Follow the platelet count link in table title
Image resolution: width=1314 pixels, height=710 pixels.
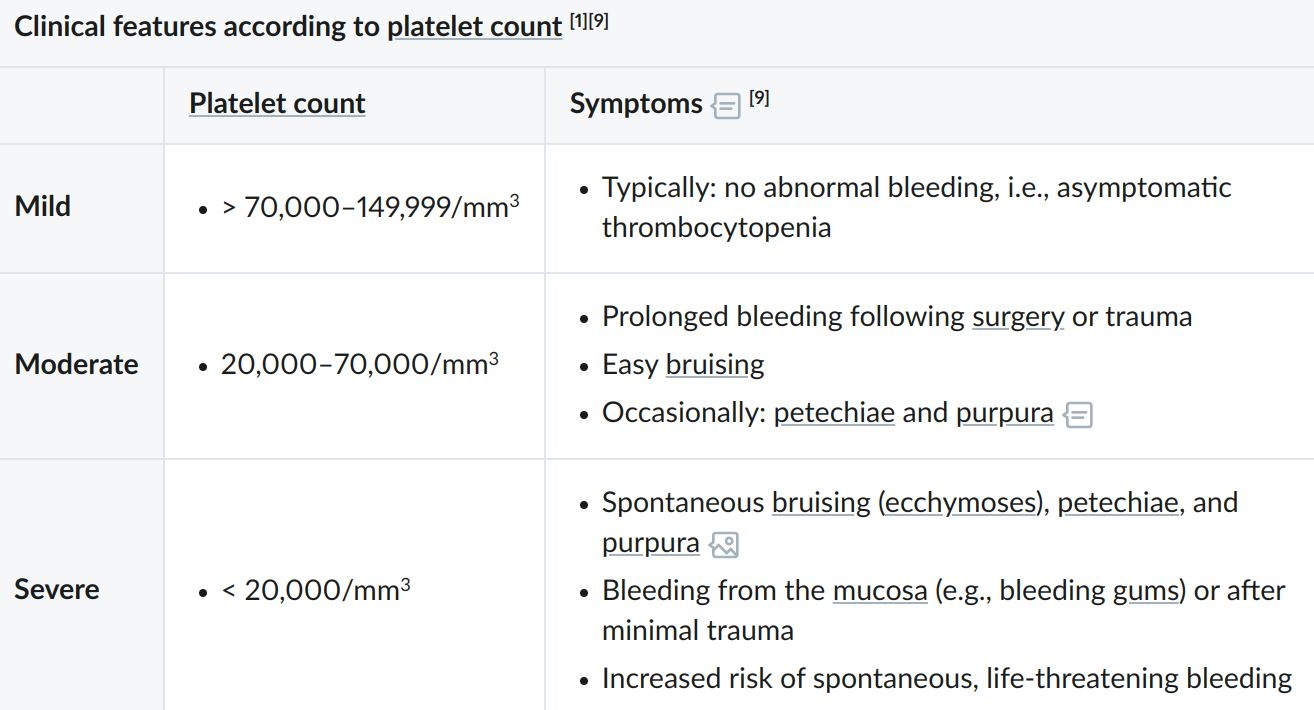click(x=474, y=26)
